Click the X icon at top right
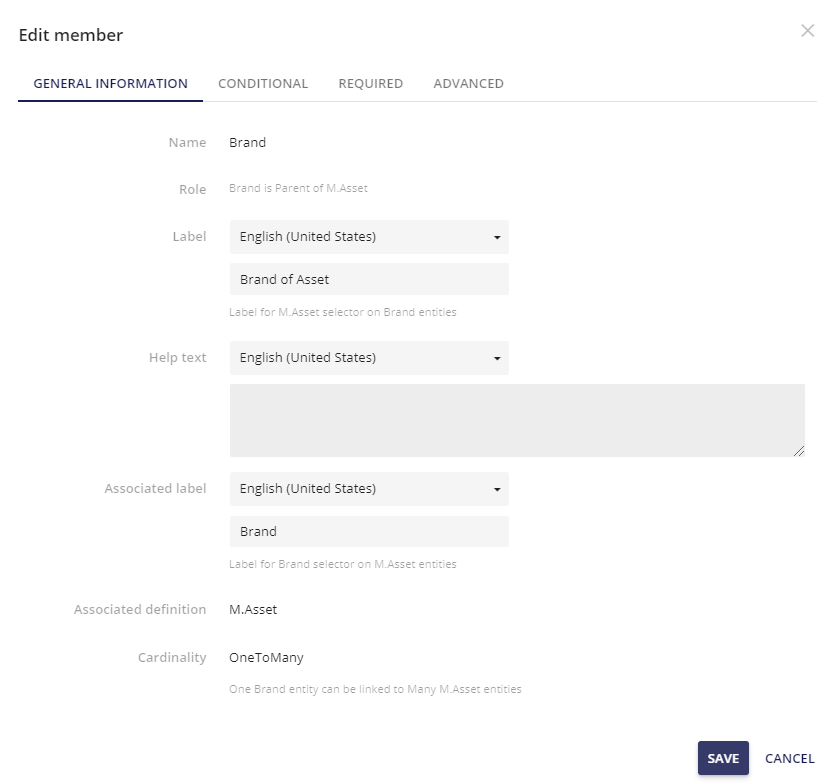Screen dimensions: 834x784 tap(808, 31)
